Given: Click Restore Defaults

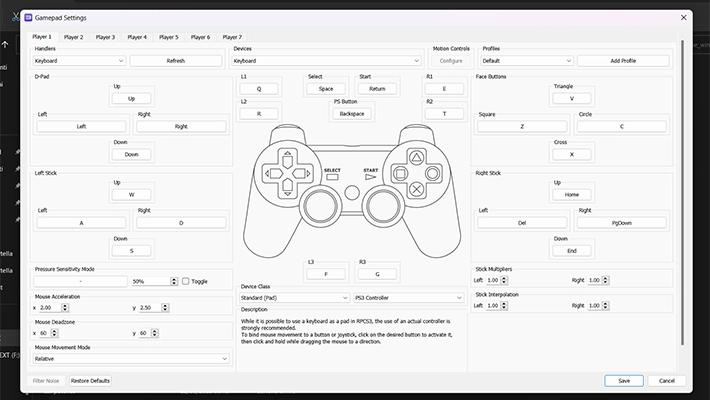Looking at the screenshot, I should (90, 381).
